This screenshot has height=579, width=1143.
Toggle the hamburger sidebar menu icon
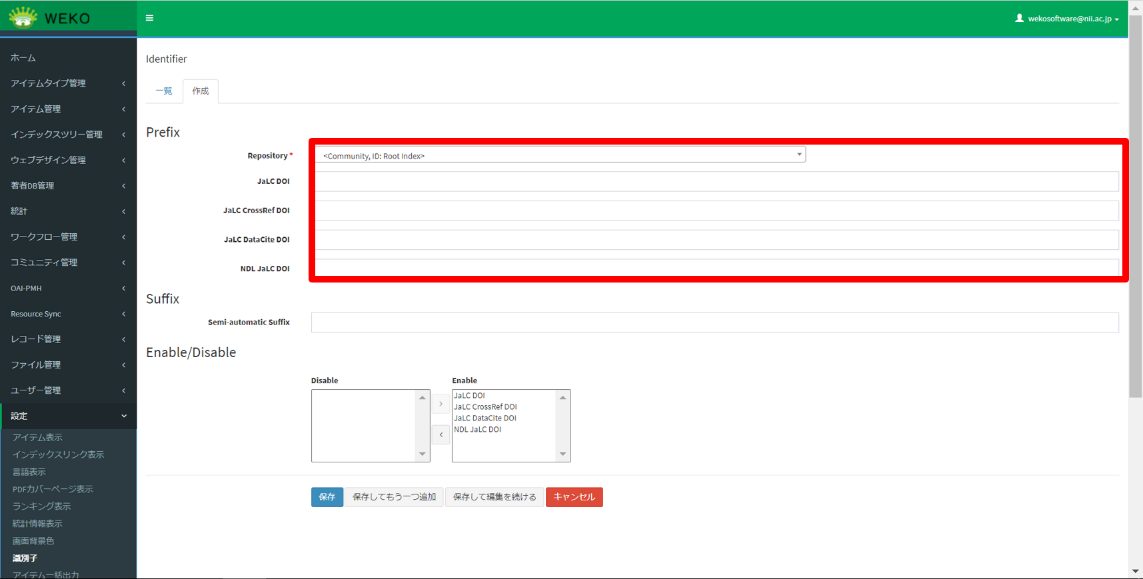pyautogui.click(x=150, y=18)
